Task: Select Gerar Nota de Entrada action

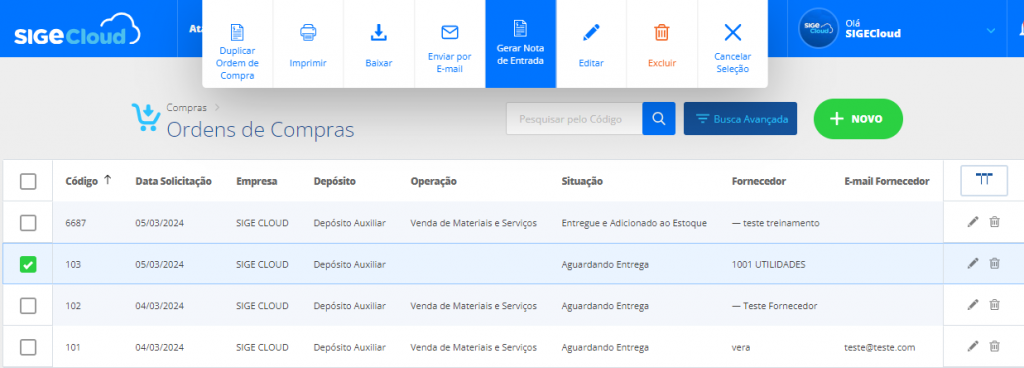Action: point(520,44)
